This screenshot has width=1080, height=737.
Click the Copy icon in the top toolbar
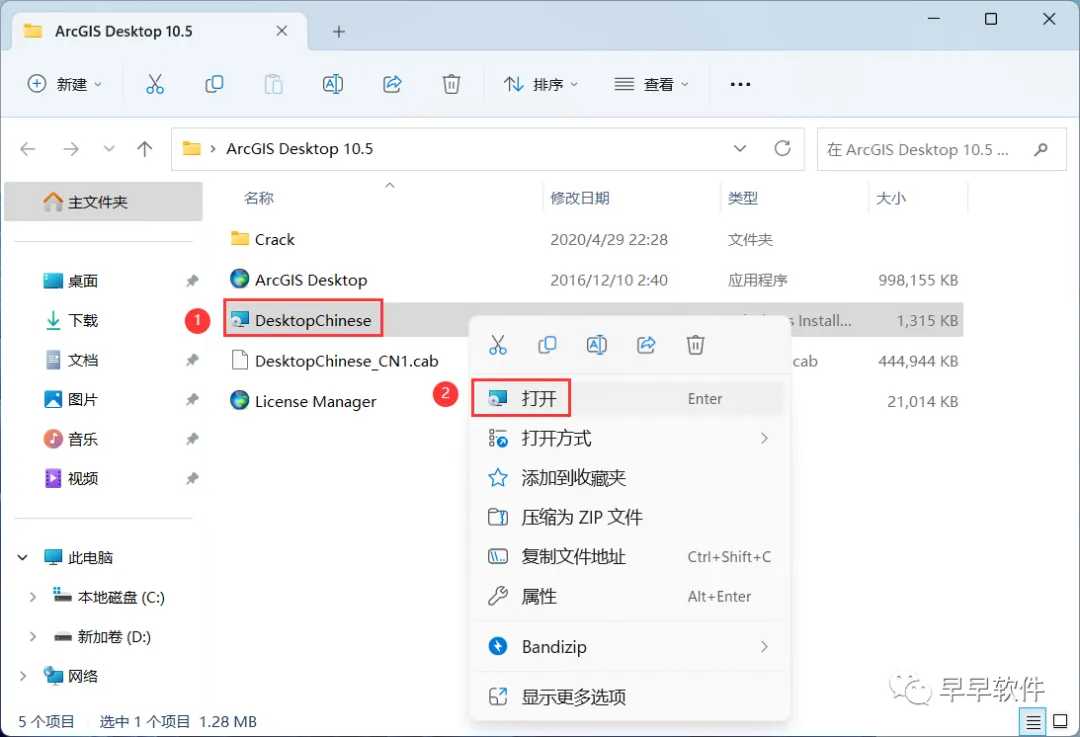(214, 84)
